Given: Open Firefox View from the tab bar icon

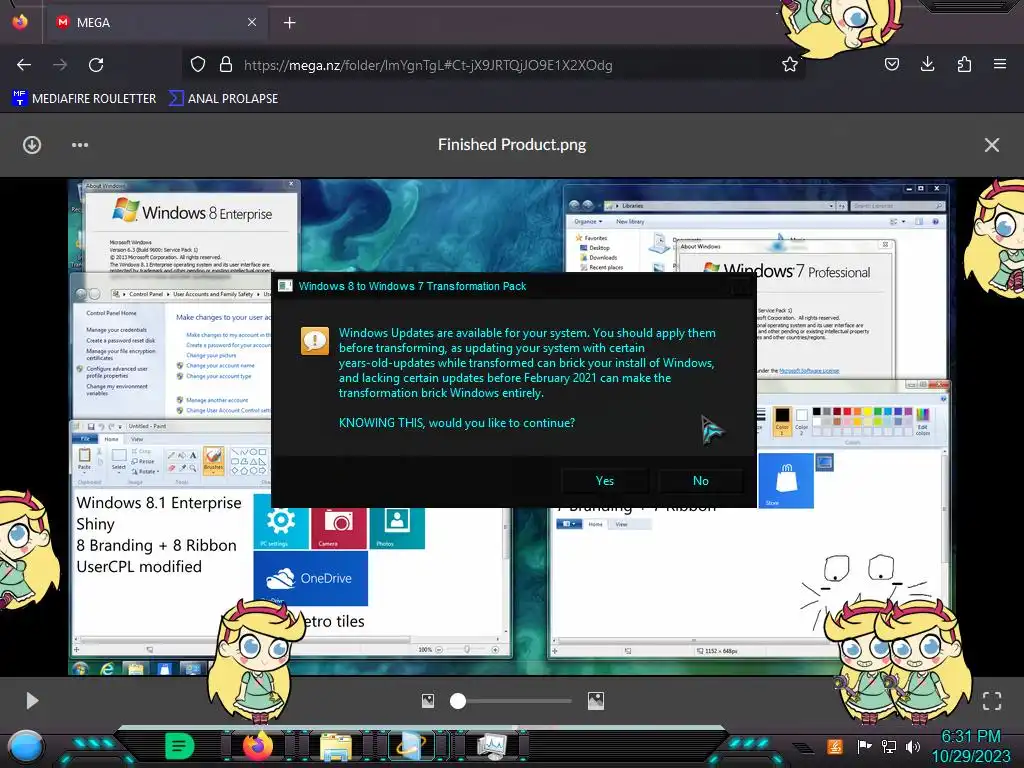Looking at the screenshot, I should click(20, 22).
